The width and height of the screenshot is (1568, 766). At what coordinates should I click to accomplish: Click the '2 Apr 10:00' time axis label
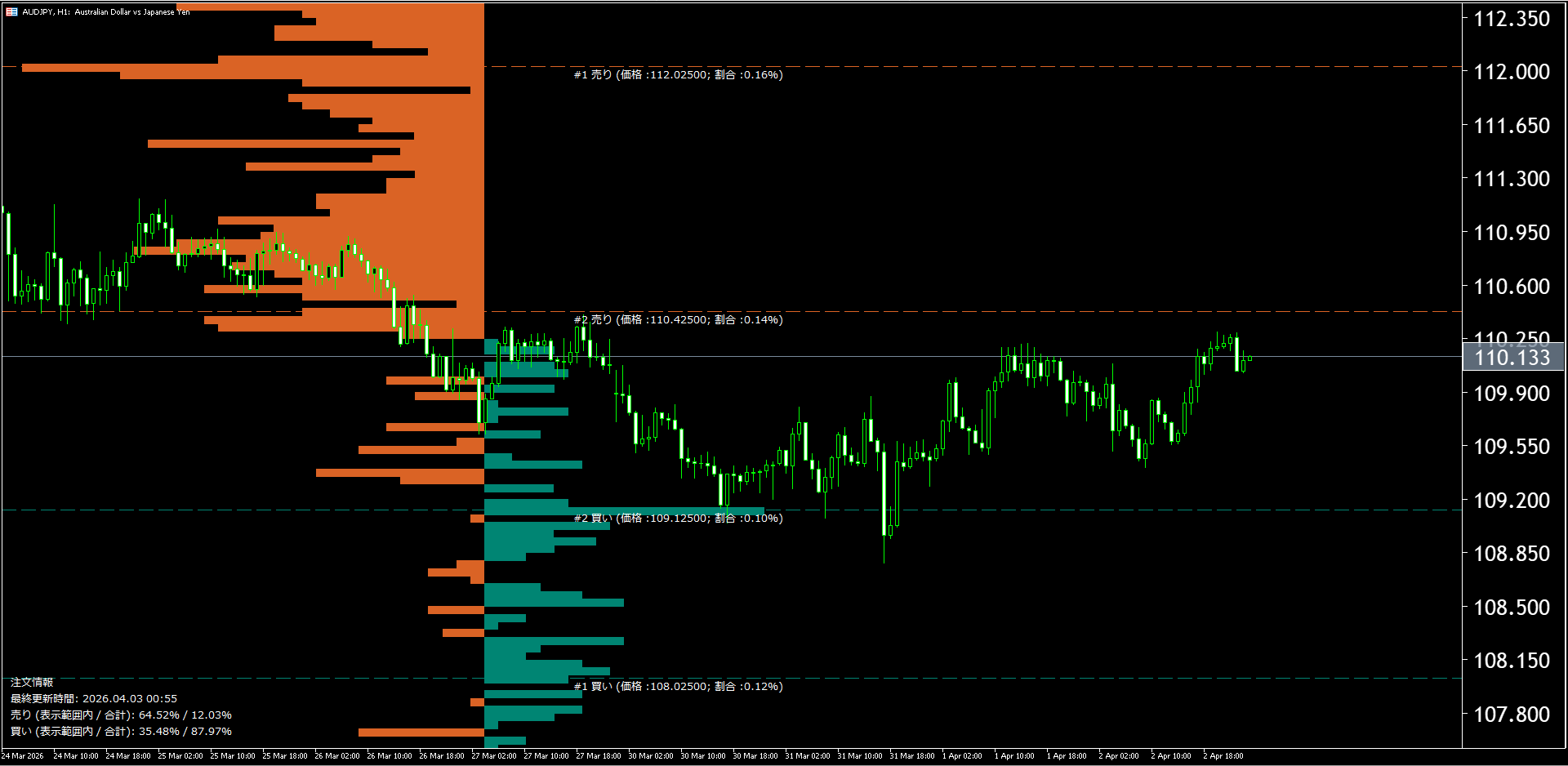1171,756
